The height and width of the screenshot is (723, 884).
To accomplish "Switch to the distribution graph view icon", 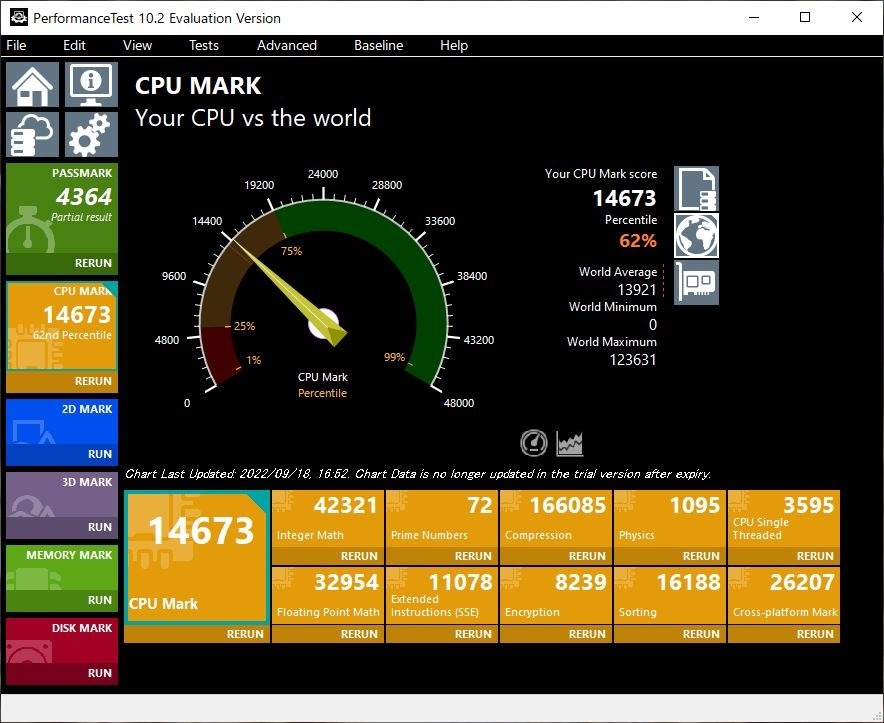I will pyautogui.click(x=569, y=443).
